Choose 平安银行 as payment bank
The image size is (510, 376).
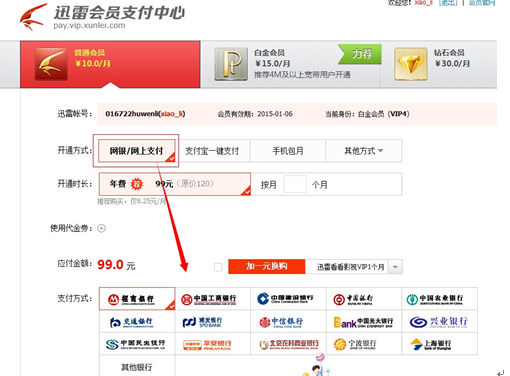(x=213, y=344)
